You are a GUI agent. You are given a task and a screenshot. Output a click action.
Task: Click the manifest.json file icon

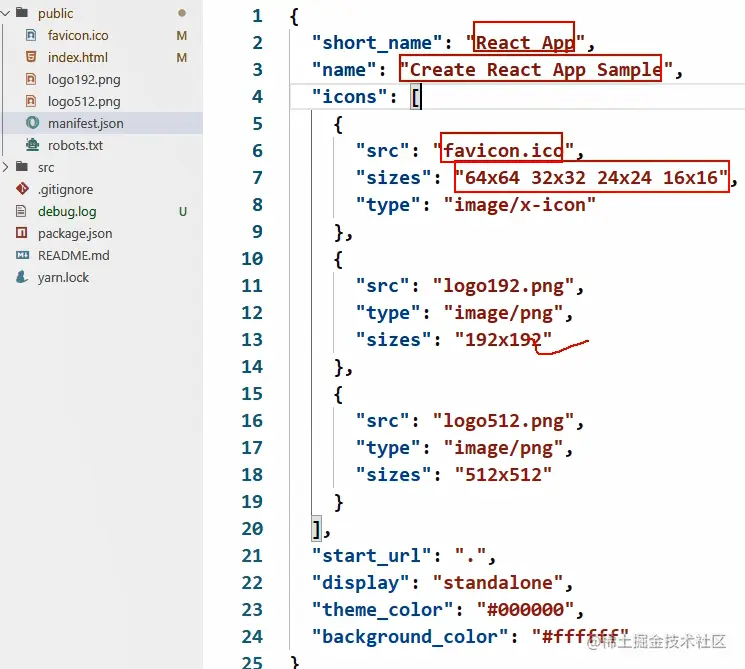[x=32, y=123]
